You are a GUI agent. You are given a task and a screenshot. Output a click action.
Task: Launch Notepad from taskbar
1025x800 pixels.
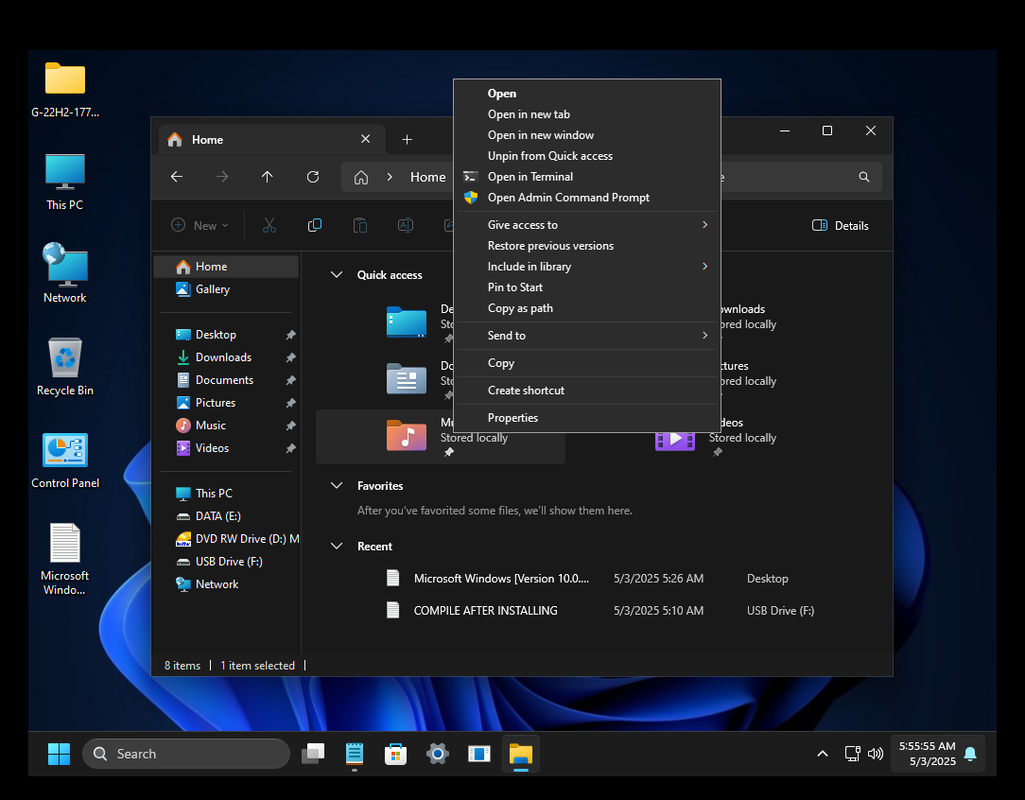coord(354,754)
